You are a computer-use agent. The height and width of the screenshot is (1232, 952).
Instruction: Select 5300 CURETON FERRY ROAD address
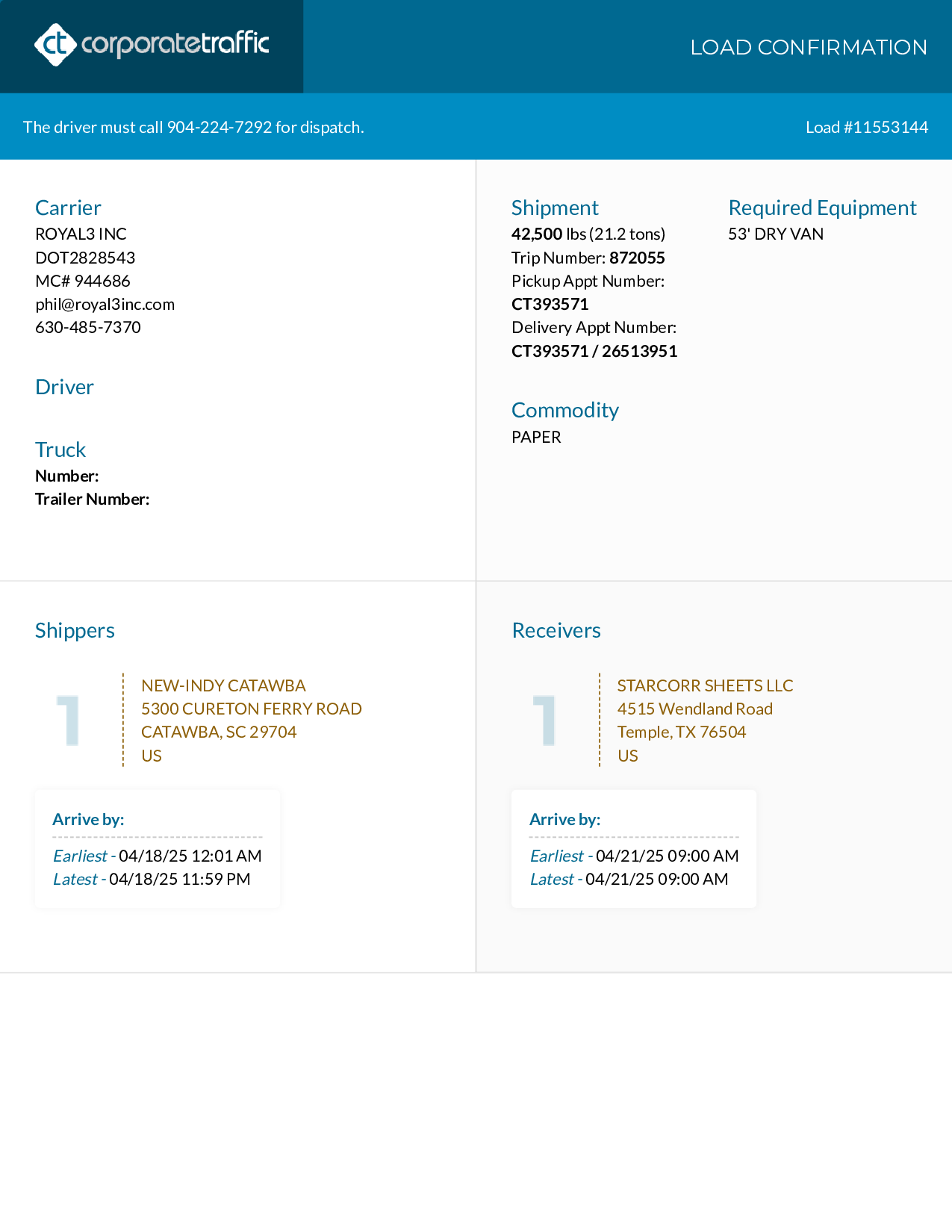252,709
